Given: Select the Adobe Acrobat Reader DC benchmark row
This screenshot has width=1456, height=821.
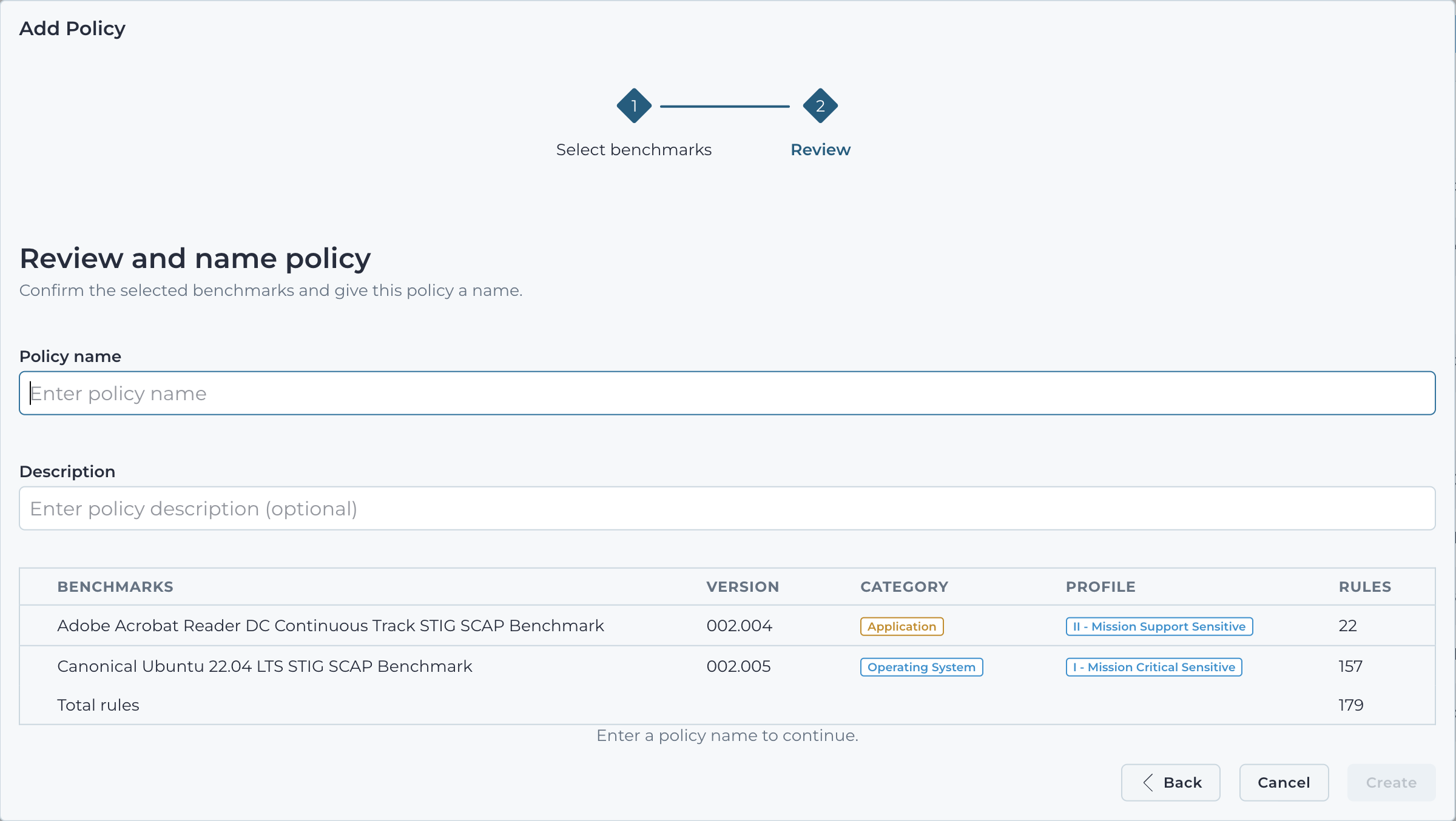Looking at the screenshot, I should [727, 626].
